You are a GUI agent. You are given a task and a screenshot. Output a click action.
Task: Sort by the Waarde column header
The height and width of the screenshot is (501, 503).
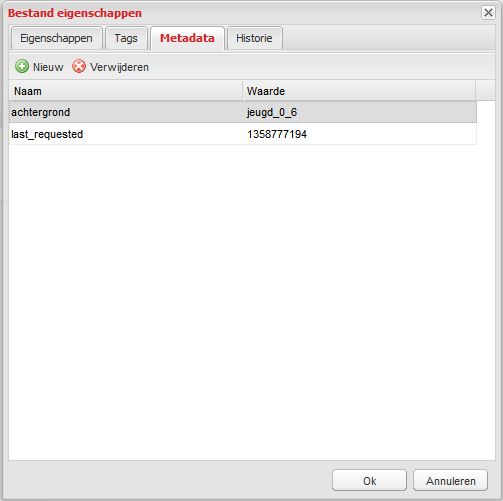(x=359, y=91)
